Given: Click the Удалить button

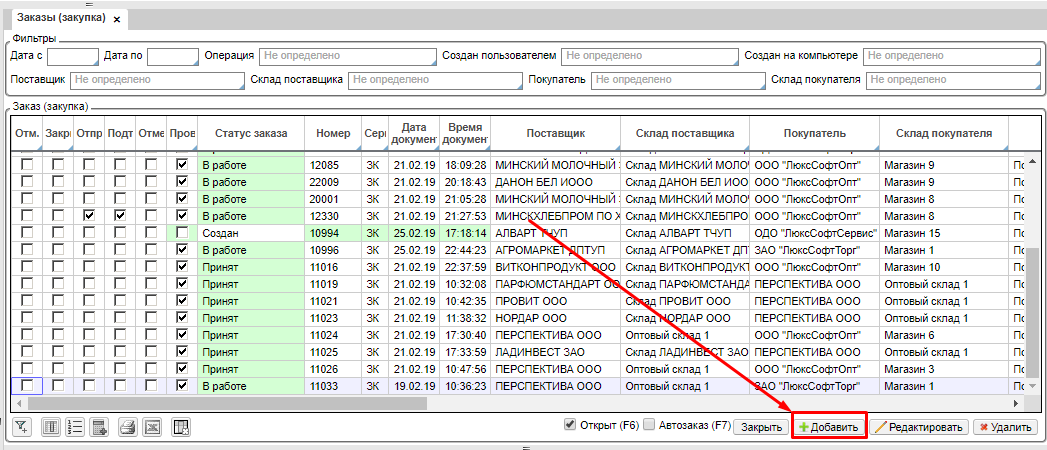Looking at the screenshot, I should 1004,427.
